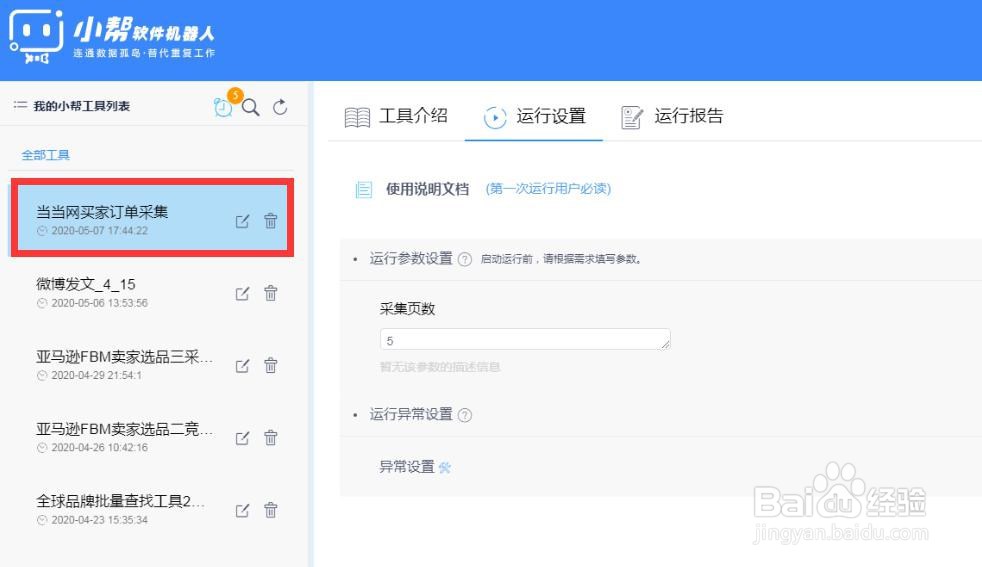Edit the 亚马逊FBM卖家选品三采 tool
The image size is (982, 567).
[242, 366]
